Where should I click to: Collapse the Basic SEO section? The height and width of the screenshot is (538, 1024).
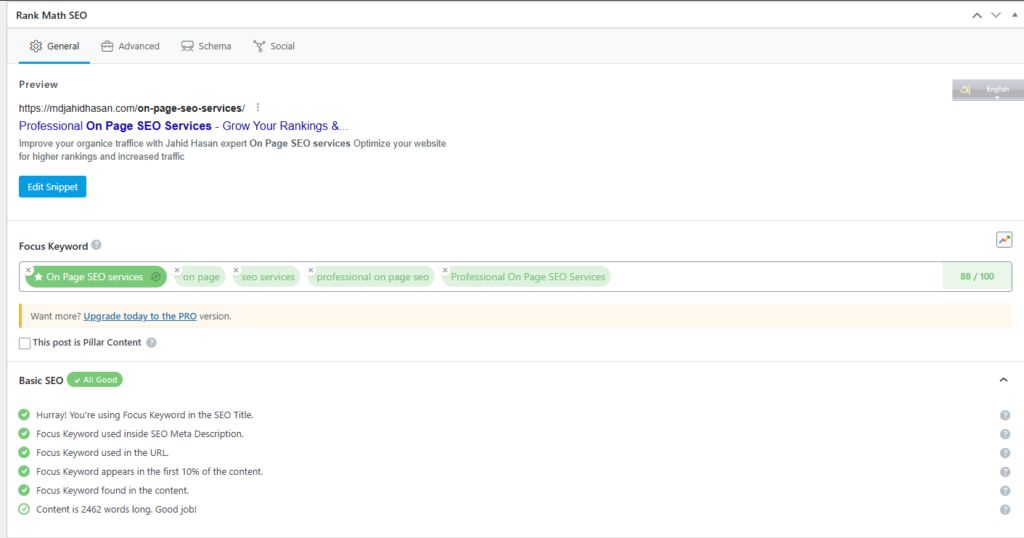[1004, 380]
